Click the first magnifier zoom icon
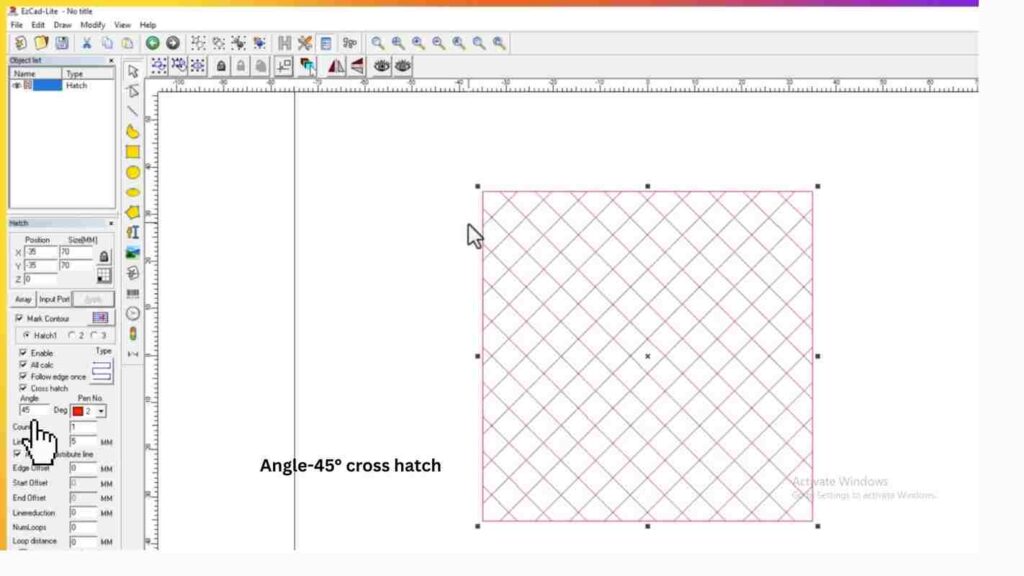Viewport: 1024px width, 576px height. pos(378,43)
